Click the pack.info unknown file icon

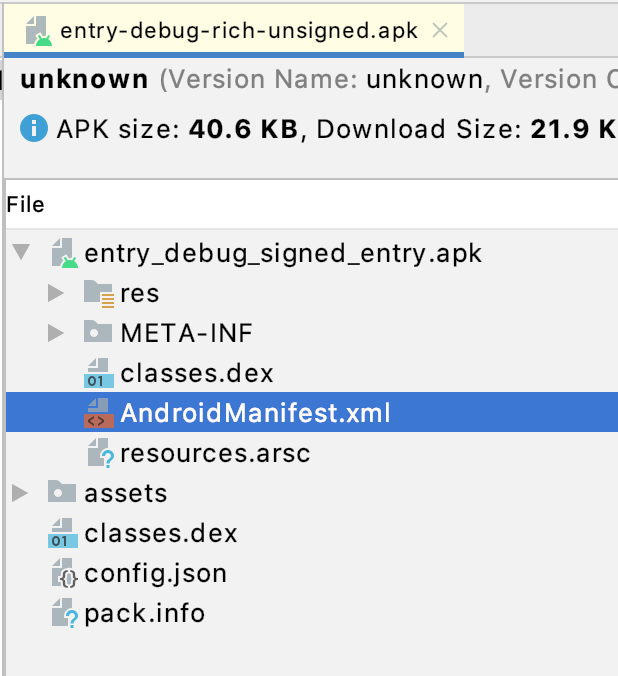point(65,613)
